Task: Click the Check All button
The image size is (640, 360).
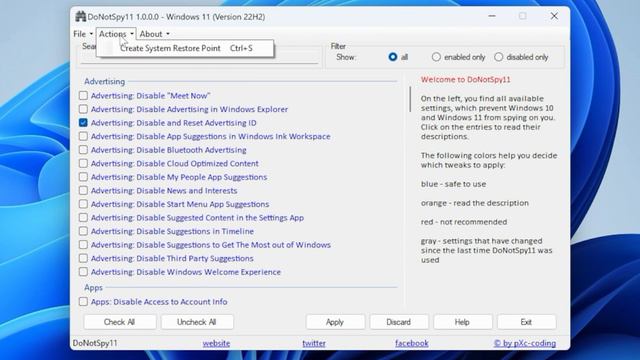Action: pyautogui.click(x=120, y=322)
